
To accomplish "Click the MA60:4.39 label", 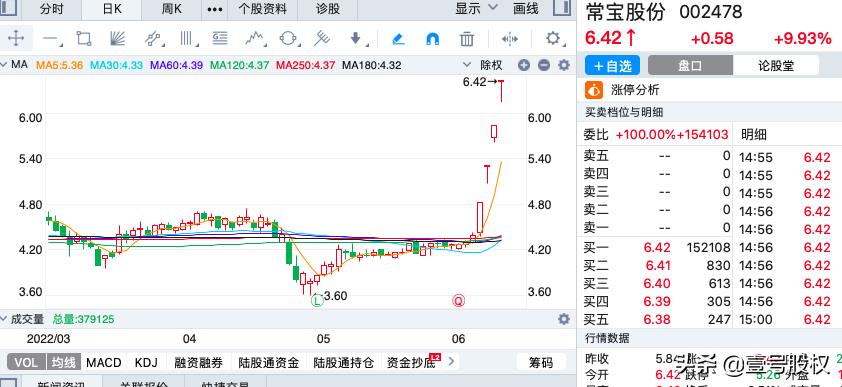I will [176, 65].
